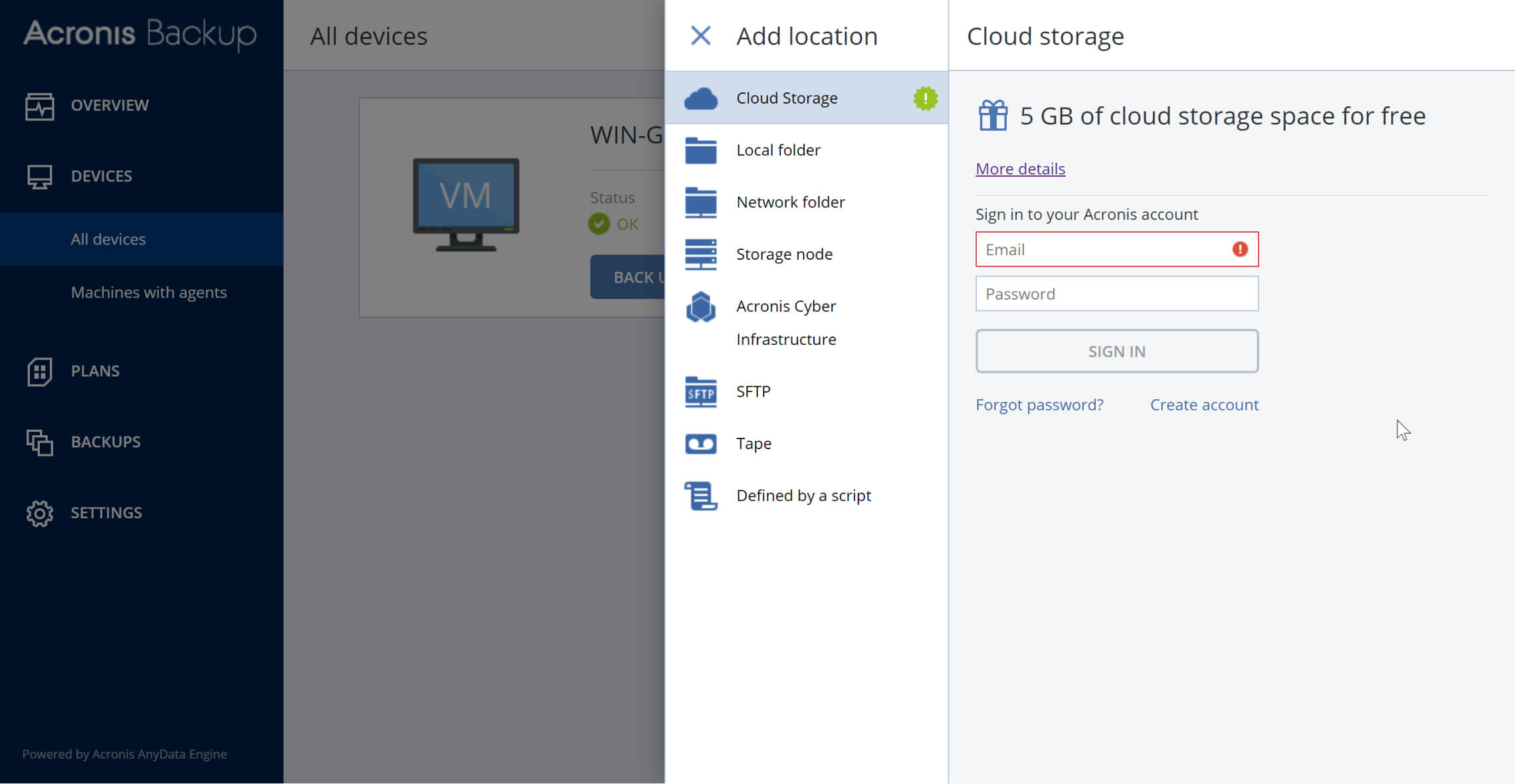Screen dimensions: 1515x784
Task: Pick the Tape location icon
Action: point(700,444)
